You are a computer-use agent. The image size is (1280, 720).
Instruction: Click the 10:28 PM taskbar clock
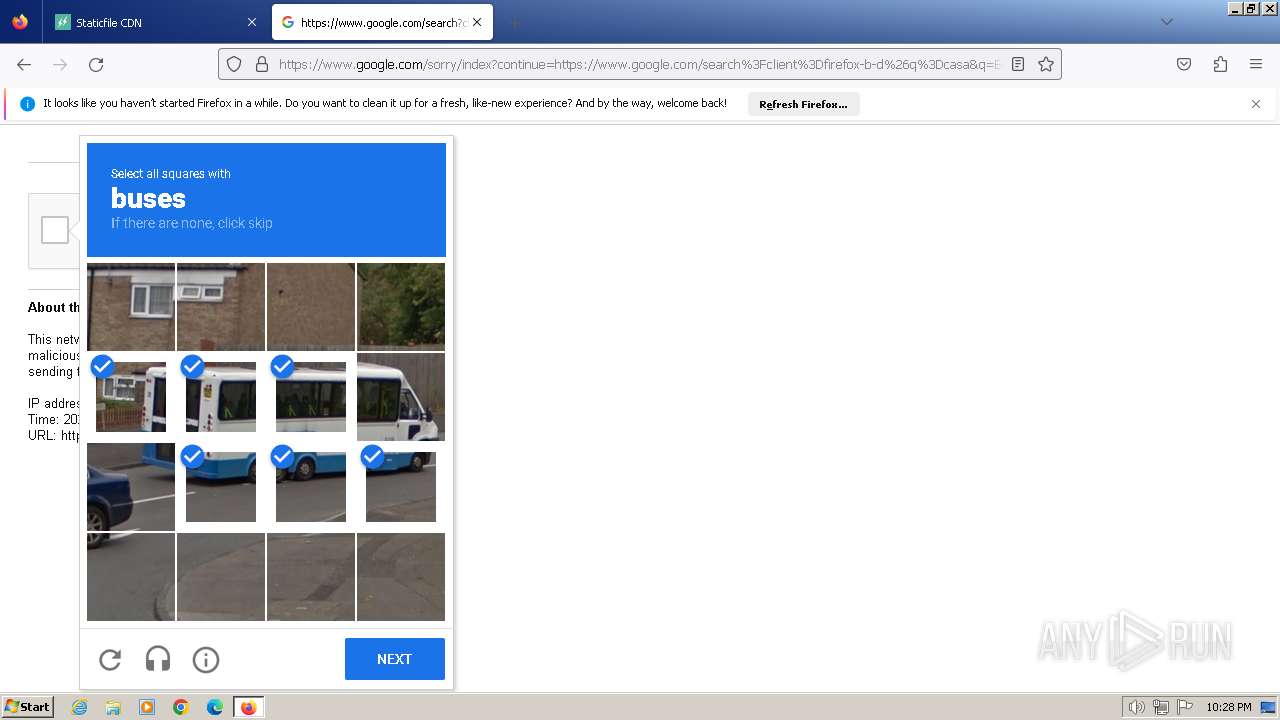[x=1228, y=707]
